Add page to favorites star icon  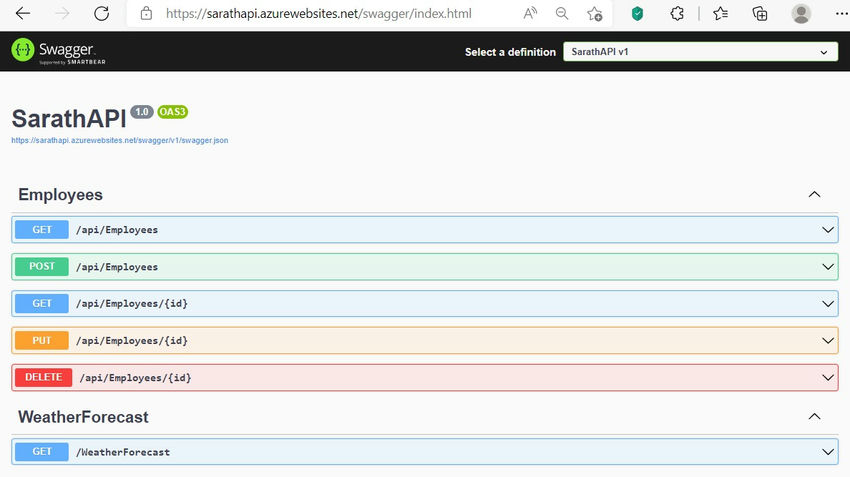point(595,14)
